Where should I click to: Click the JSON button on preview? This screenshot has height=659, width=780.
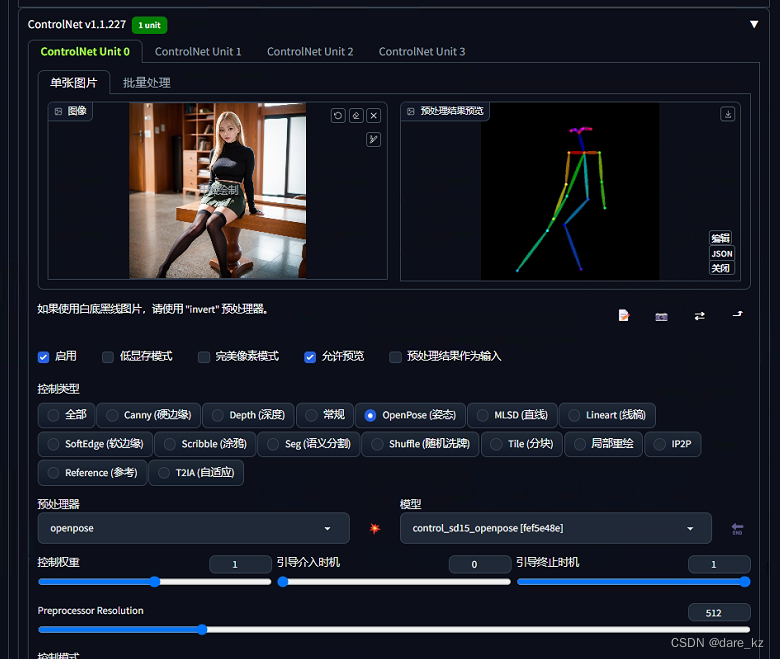(722, 254)
